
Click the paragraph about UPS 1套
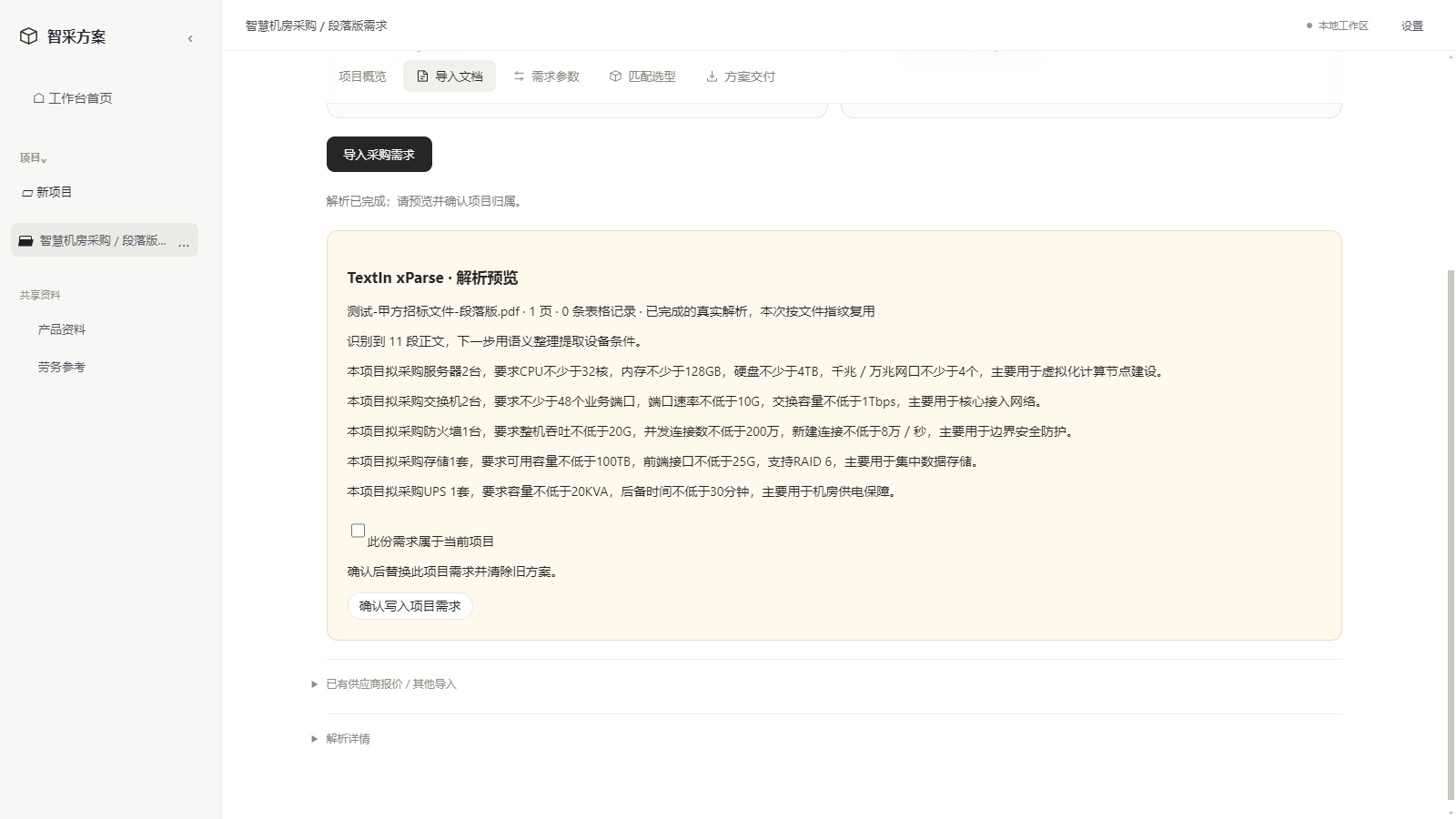(623, 491)
